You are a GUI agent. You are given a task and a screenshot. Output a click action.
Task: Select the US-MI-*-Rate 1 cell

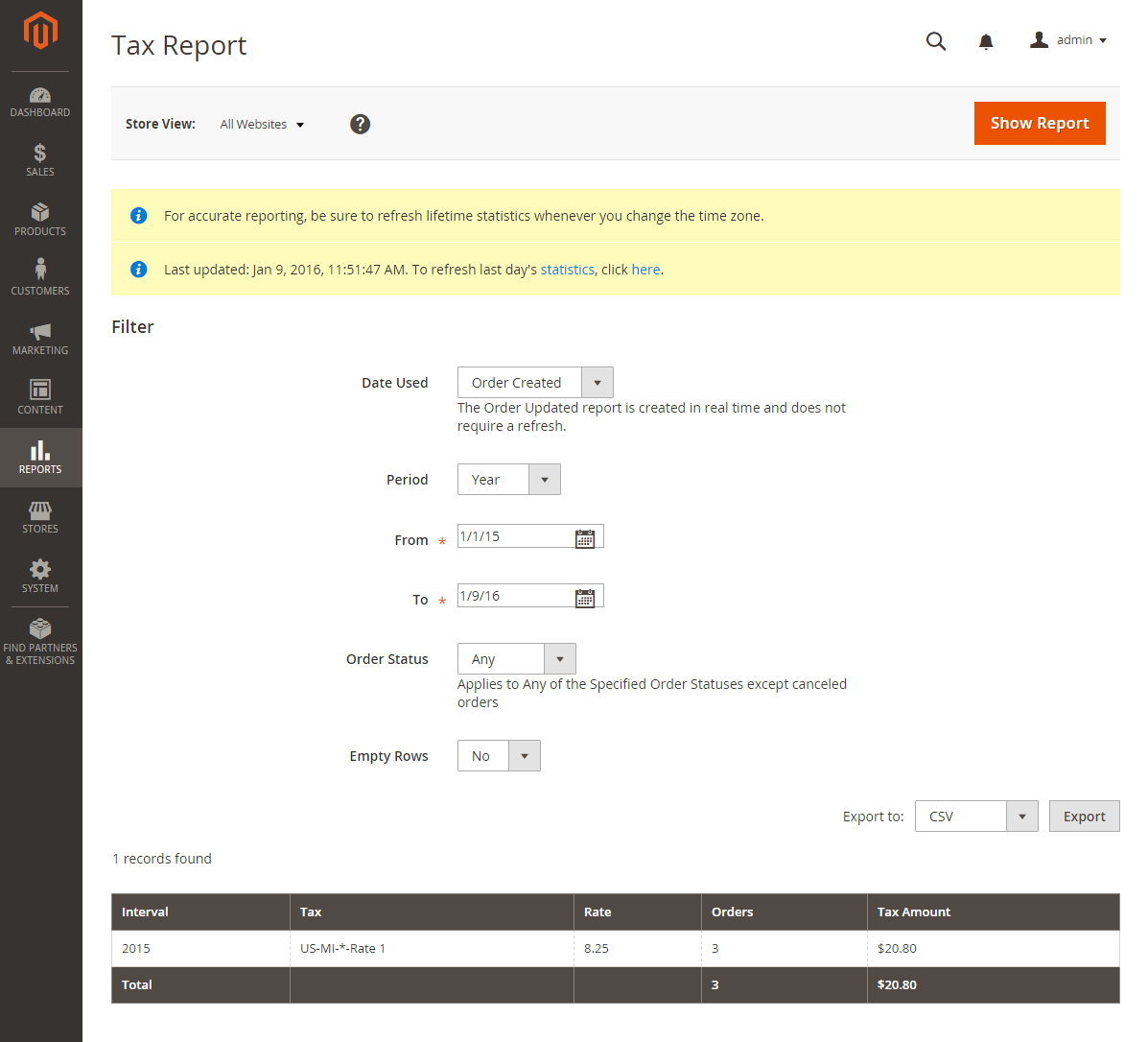point(432,948)
